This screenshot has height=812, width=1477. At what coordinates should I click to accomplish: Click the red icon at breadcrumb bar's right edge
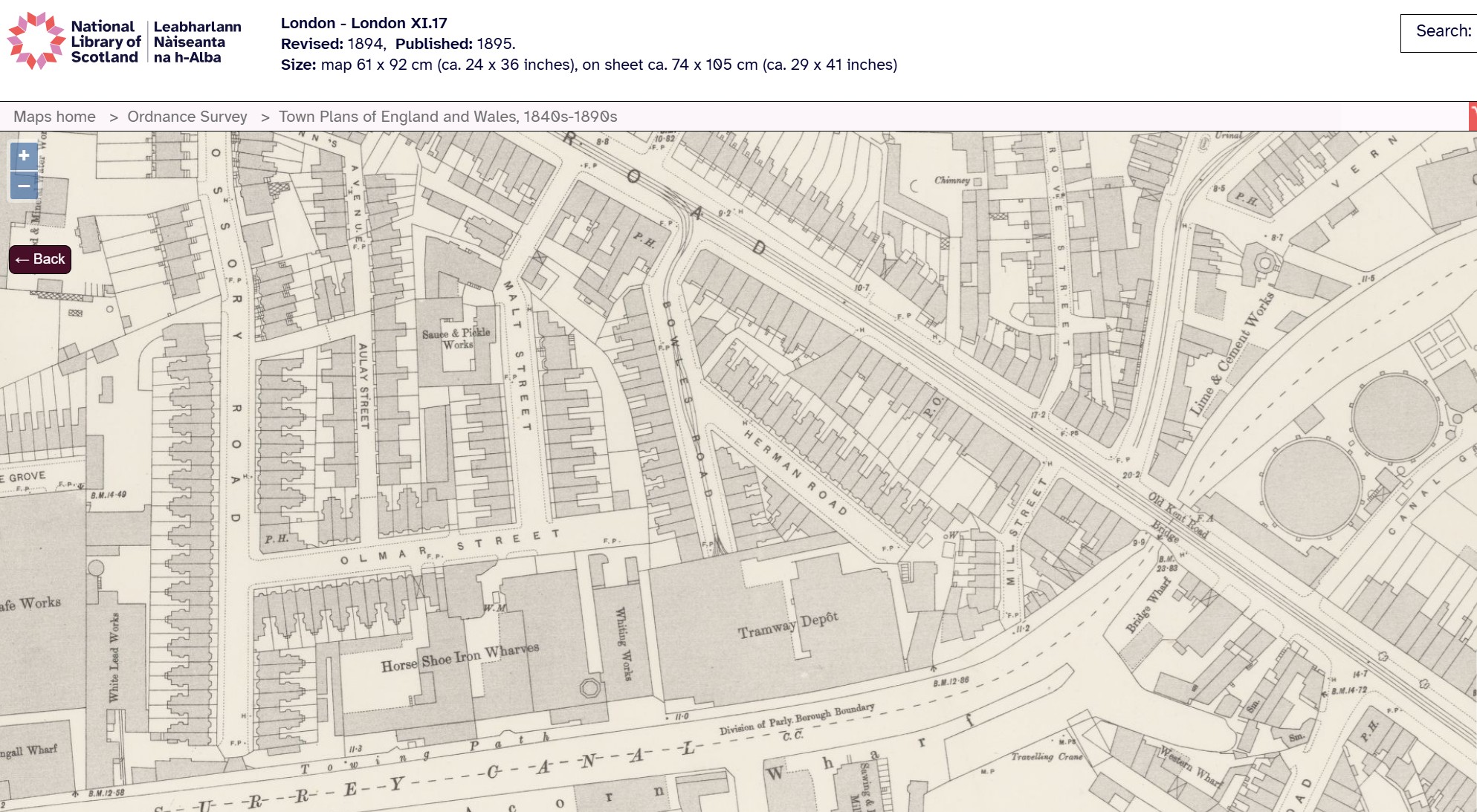pos(1473,117)
